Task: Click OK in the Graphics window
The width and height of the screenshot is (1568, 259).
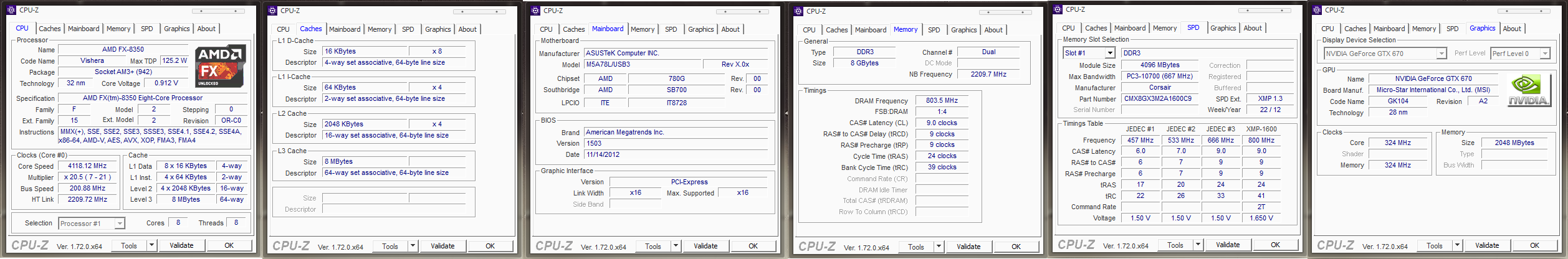Action: (1535, 245)
